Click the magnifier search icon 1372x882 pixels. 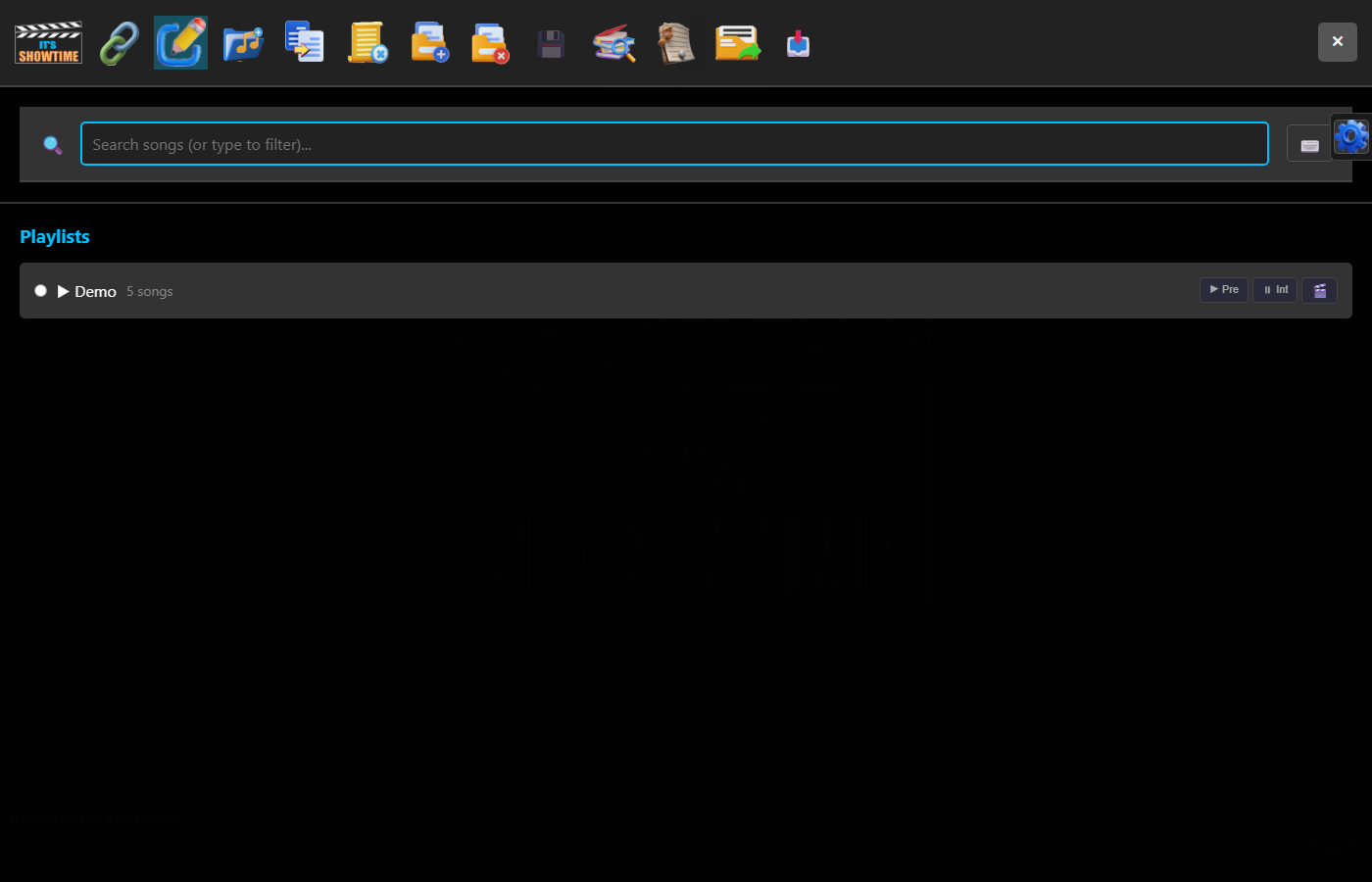click(53, 145)
